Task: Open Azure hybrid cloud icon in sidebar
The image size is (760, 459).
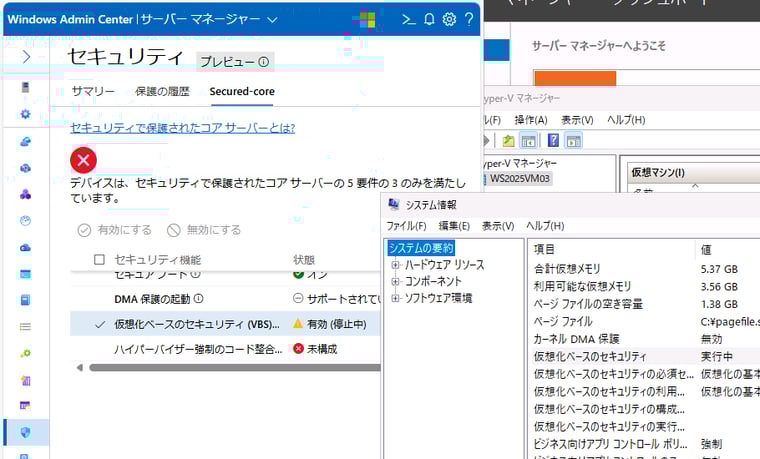Action: pos(25,142)
